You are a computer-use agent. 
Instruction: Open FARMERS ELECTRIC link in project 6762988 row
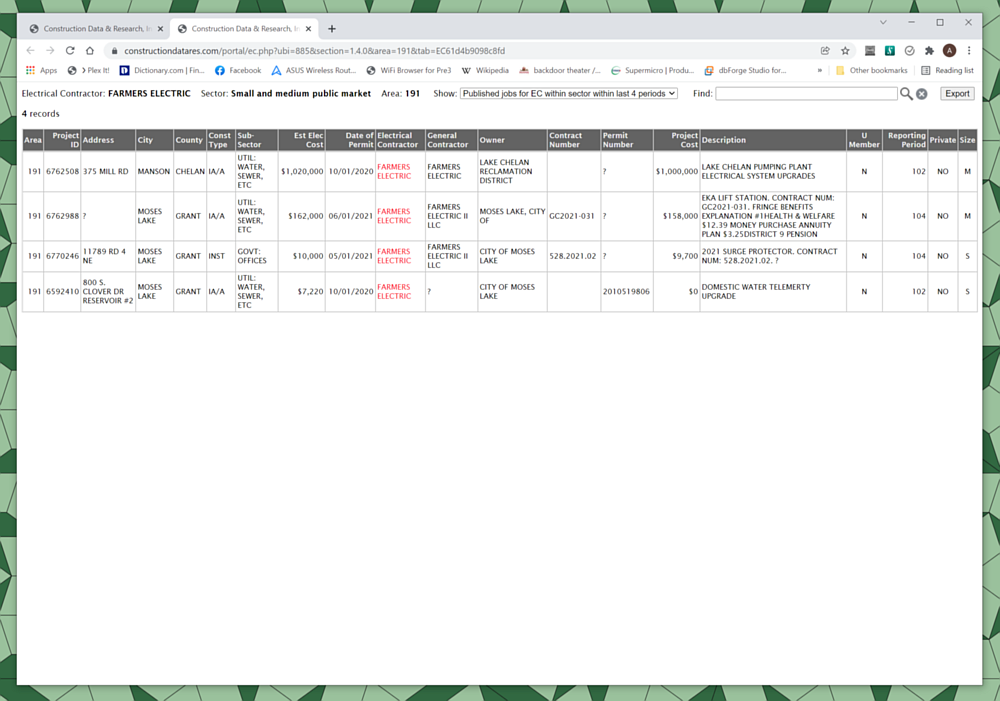point(394,216)
